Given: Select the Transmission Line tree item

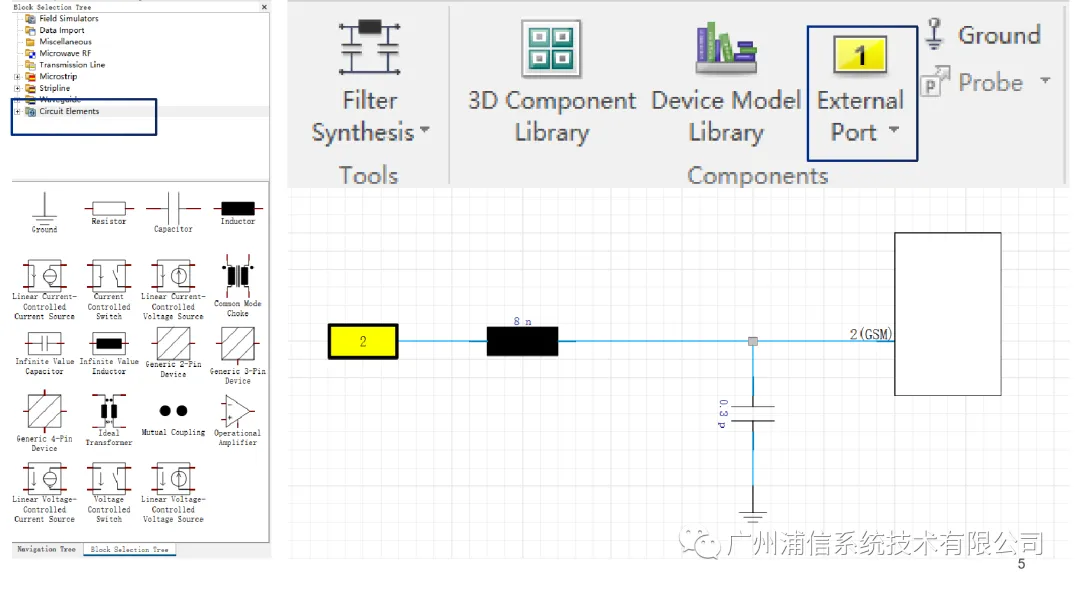Looking at the screenshot, I should click(x=72, y=65).
